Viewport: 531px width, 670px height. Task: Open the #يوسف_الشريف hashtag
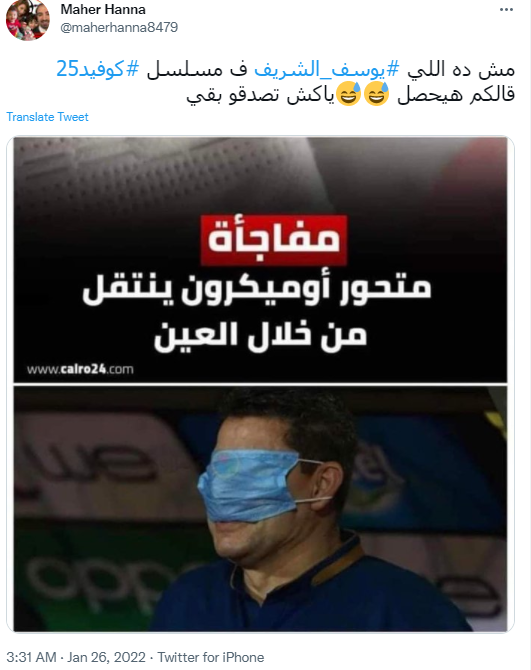click(x=327, y=69)
